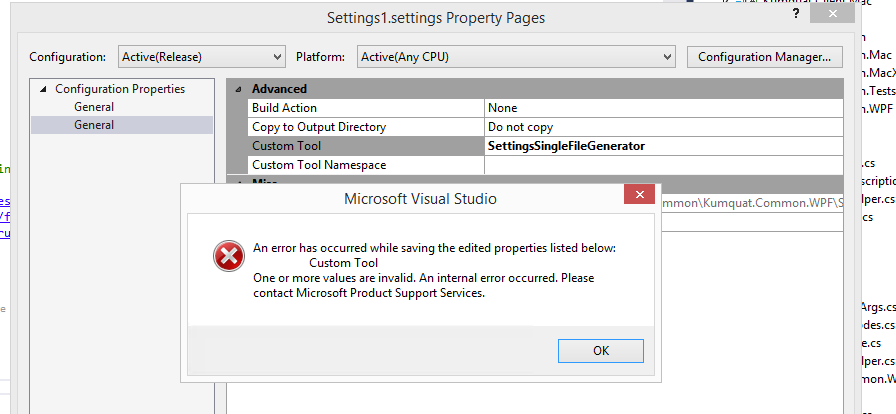Click the empty Custom Tool Namespace value field

[x=664, y=165]
